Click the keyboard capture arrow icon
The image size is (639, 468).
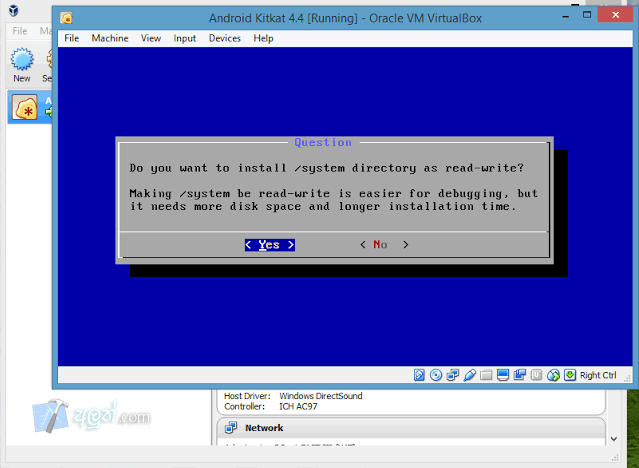pos(570,375)
